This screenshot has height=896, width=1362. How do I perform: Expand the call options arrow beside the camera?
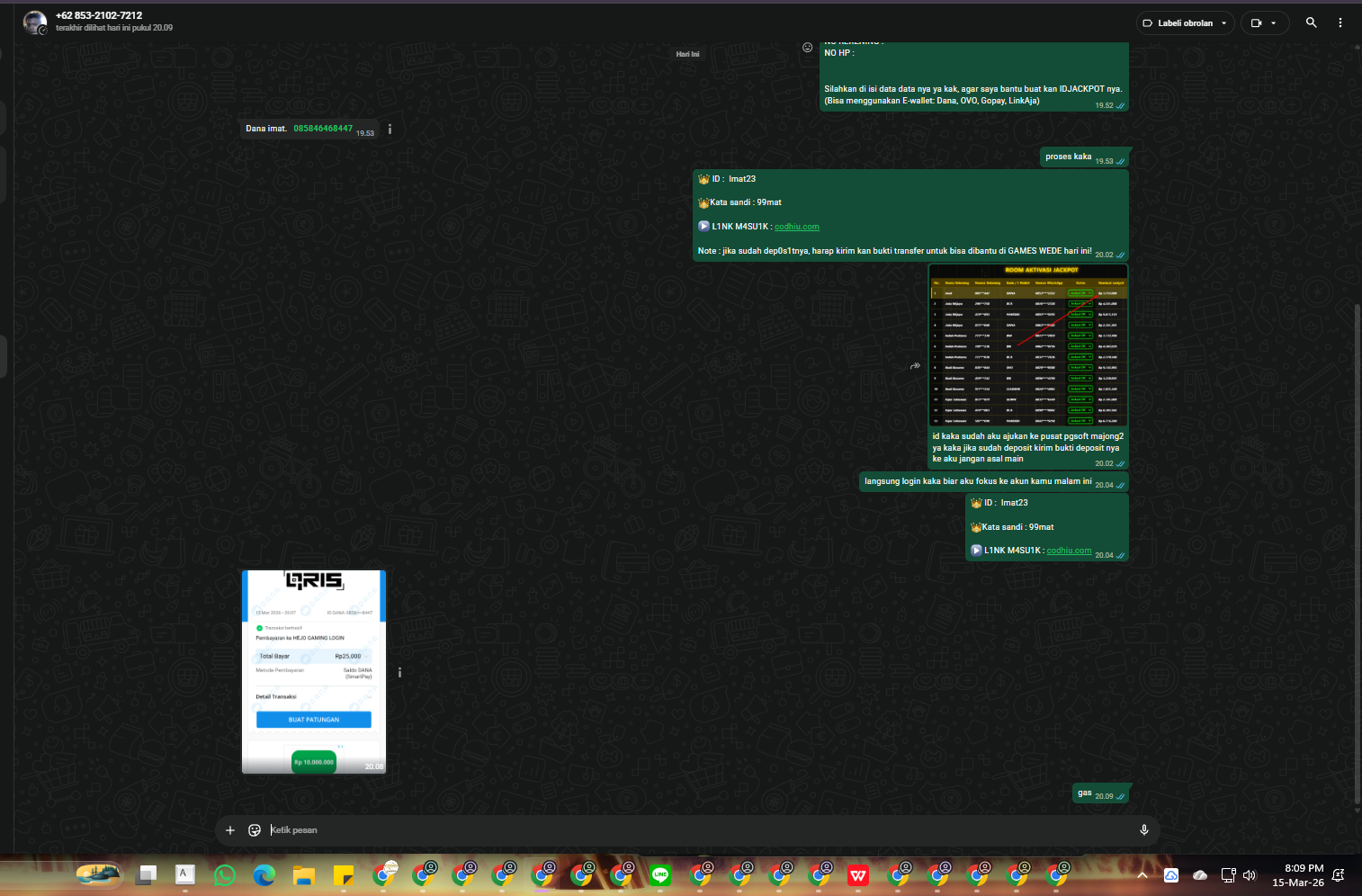coord(1274,23)
